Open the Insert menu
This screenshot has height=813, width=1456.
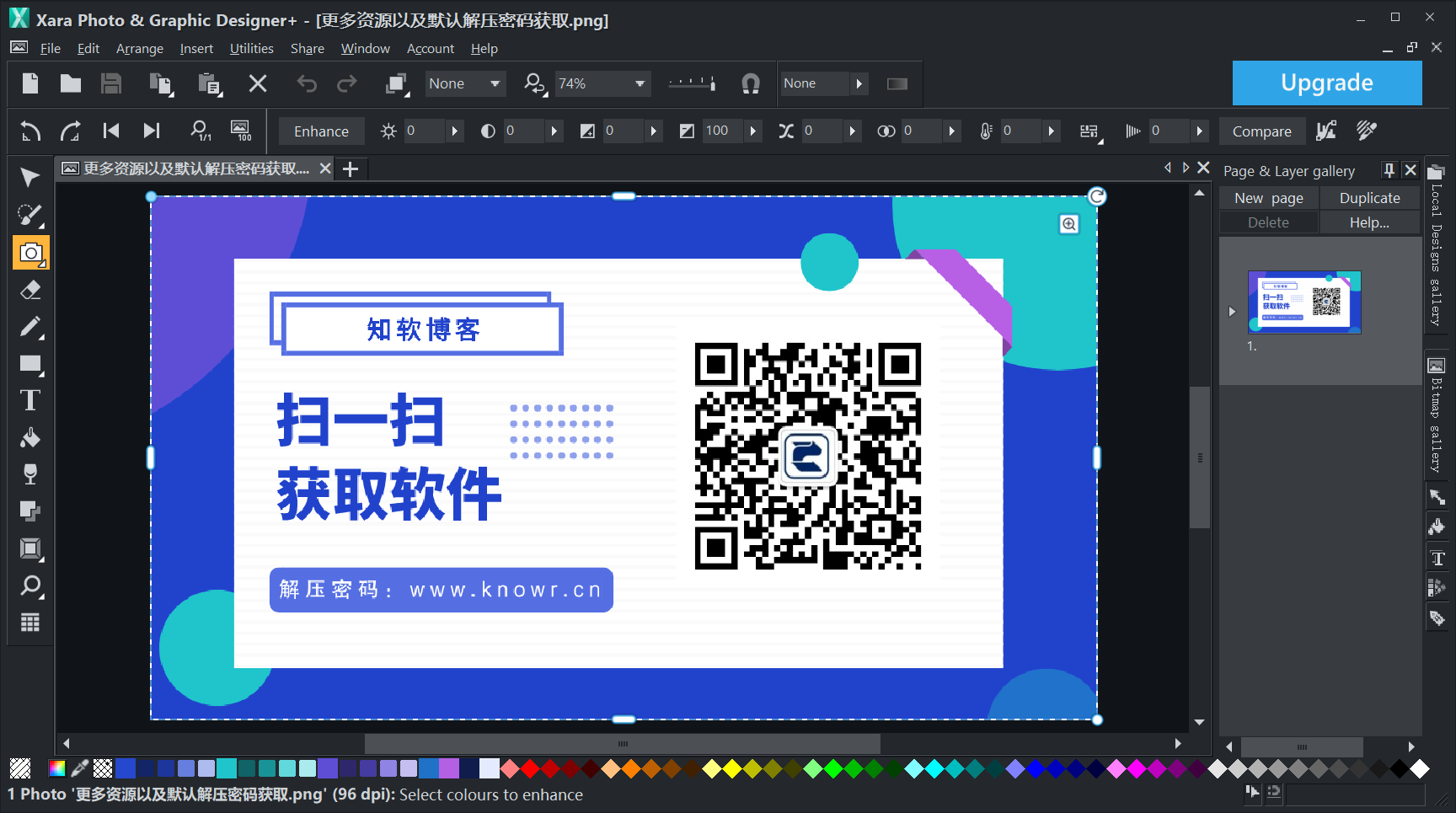(x=196, y=49)
